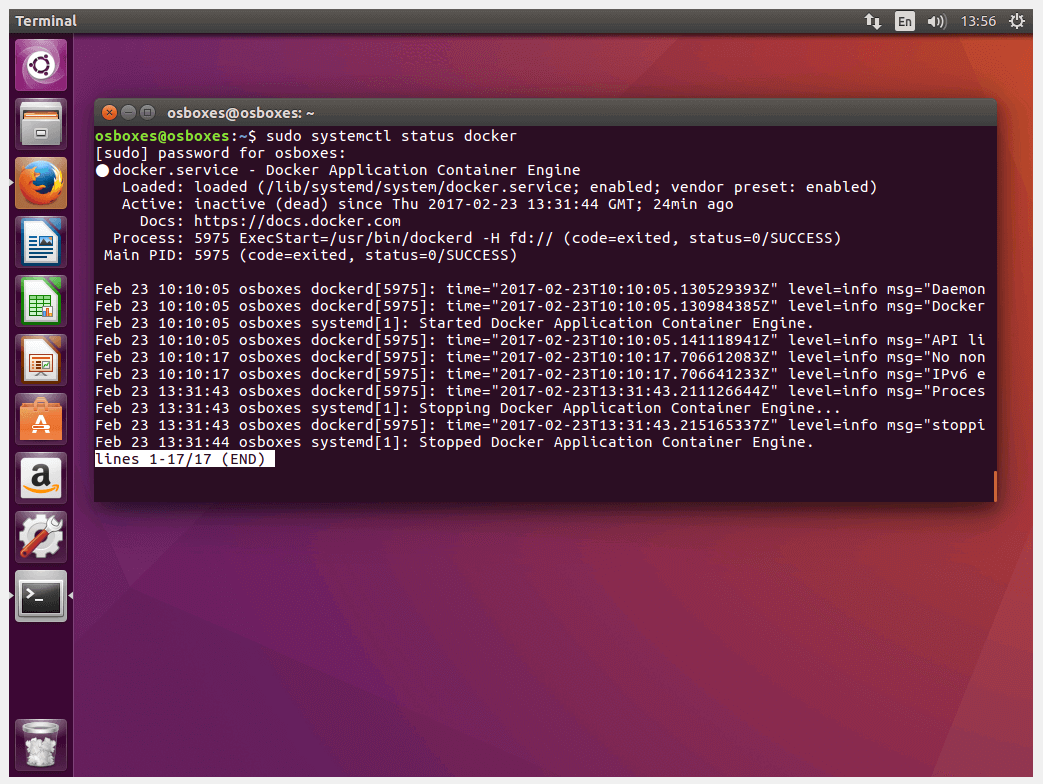The width and height of the screenshot is (1043, 784).
Task: Click the orange terminal scrollbar
Action: point(994,486)
